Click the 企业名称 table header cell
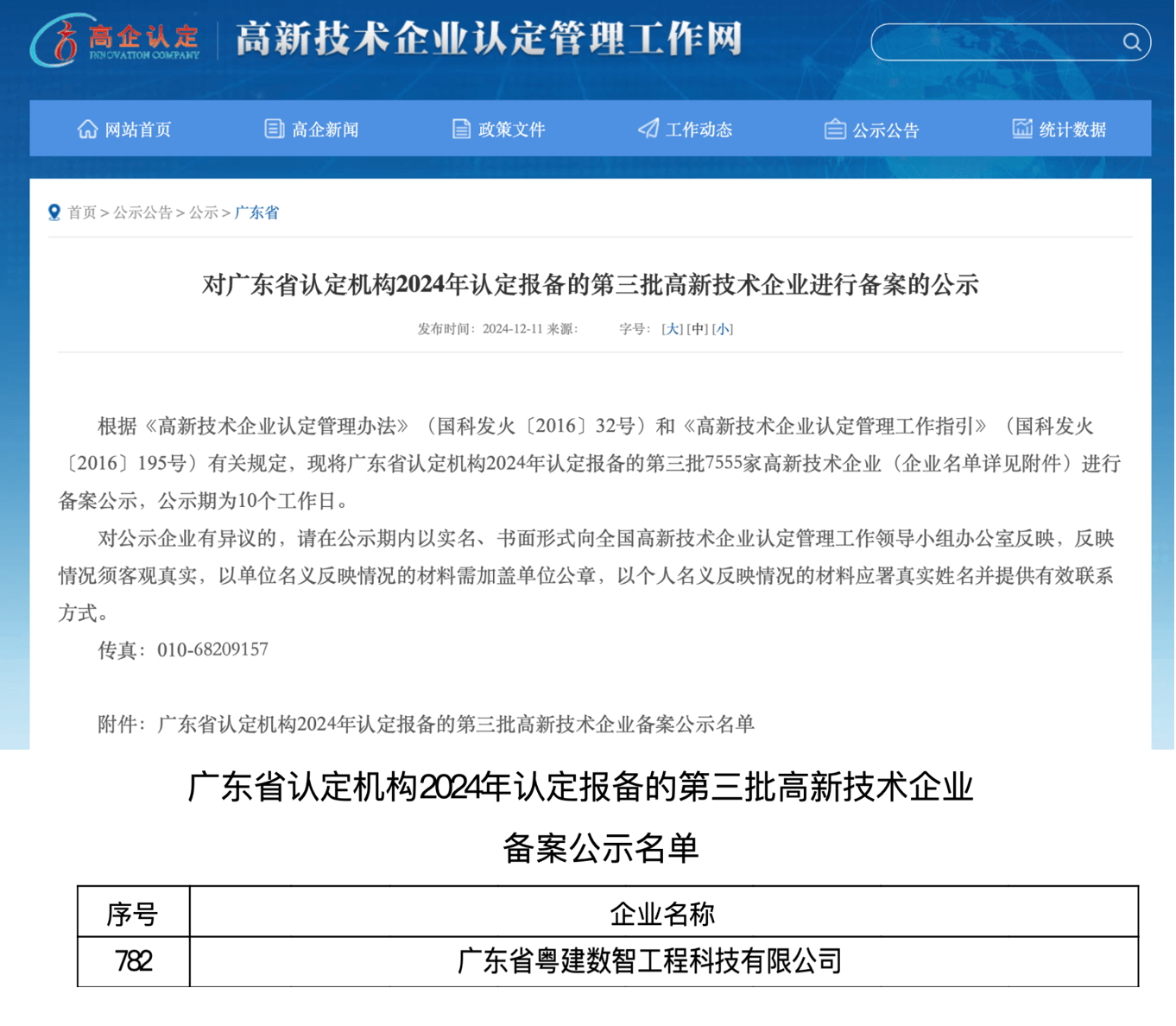The height and width of the screenshot is (1026, 1176). [x=663, y=913]
